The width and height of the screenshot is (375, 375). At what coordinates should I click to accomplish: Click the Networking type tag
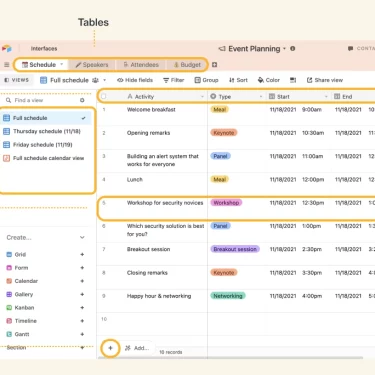tap(228, 296)
